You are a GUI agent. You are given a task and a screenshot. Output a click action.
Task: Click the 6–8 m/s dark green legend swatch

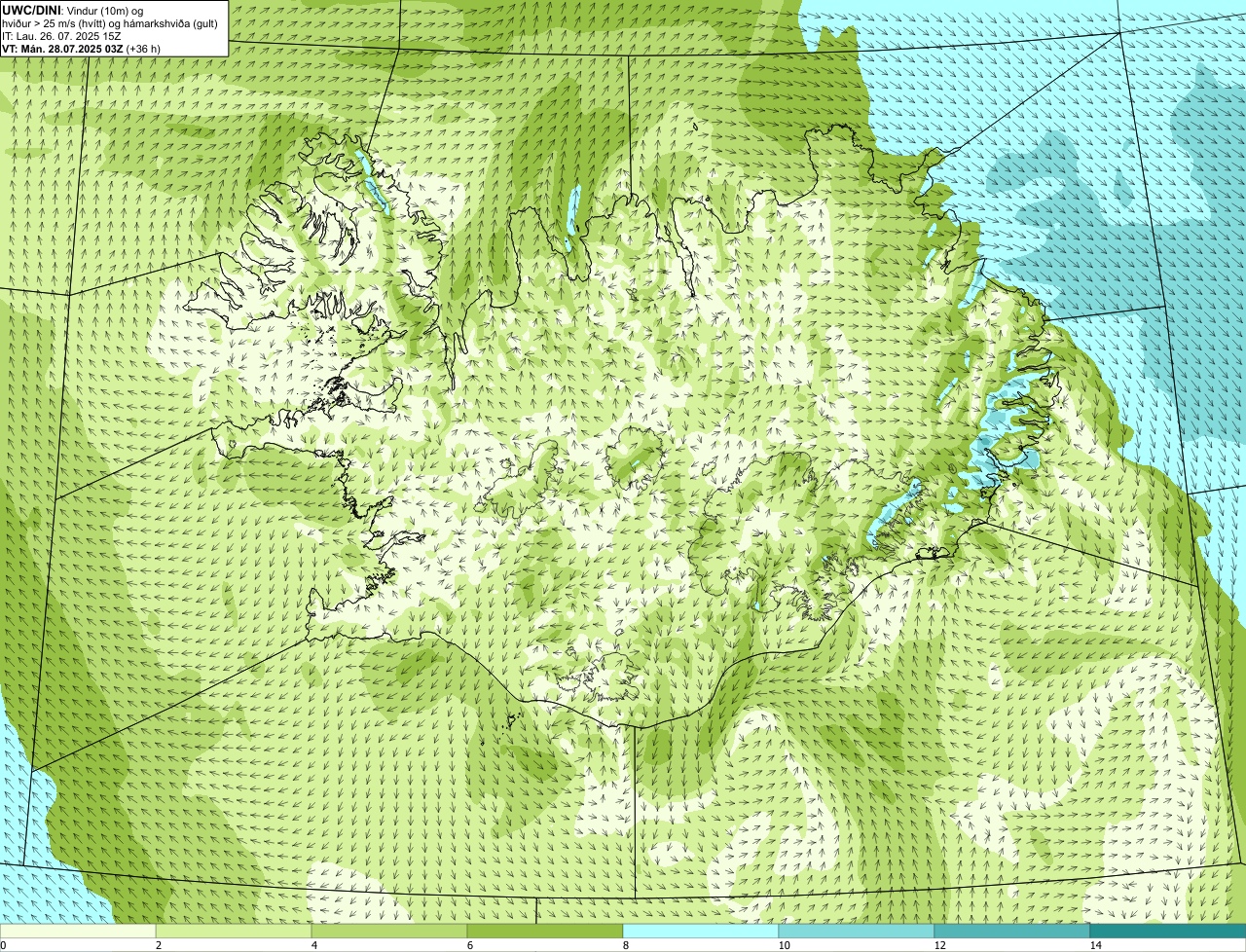[x=545, y=931]
